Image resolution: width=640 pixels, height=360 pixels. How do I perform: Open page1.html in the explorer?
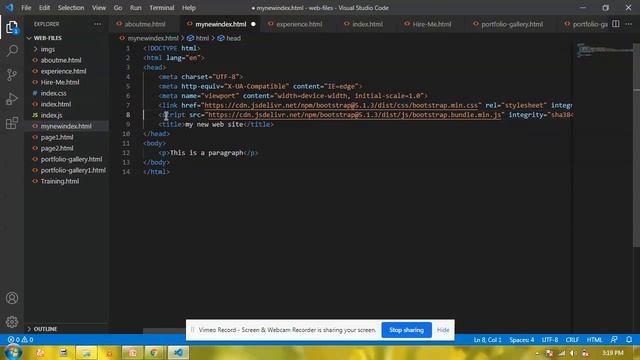point(57,138)
